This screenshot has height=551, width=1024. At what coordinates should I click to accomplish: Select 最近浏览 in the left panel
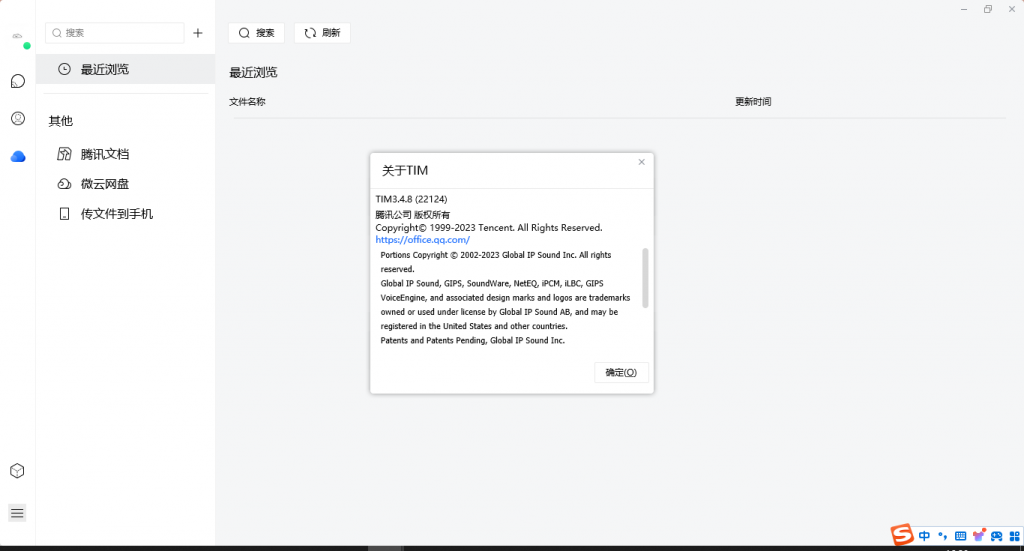pyautogui.click(x=125, y=69)
